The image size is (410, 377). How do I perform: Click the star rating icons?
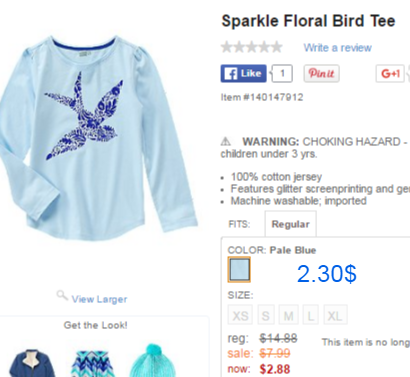[252, 47]
